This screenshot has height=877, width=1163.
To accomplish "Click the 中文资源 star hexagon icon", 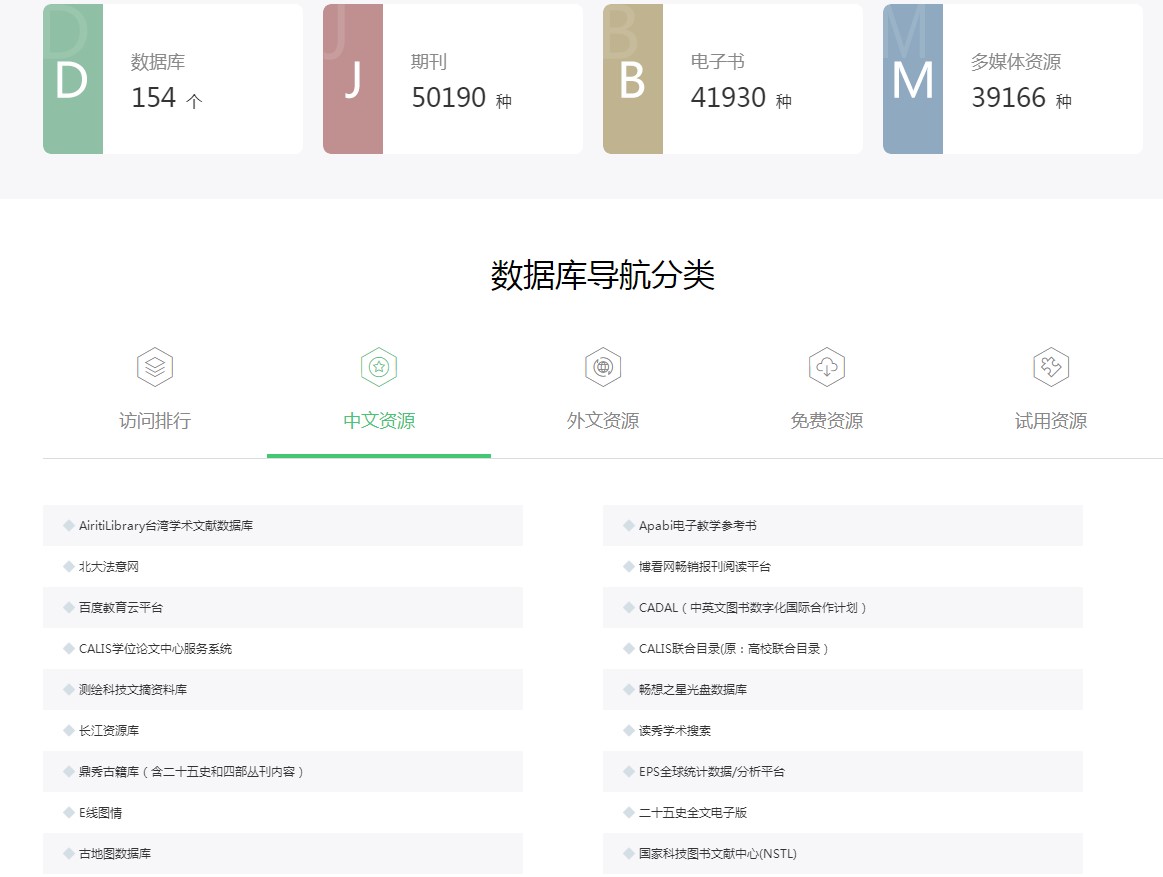I will (379, 367).
